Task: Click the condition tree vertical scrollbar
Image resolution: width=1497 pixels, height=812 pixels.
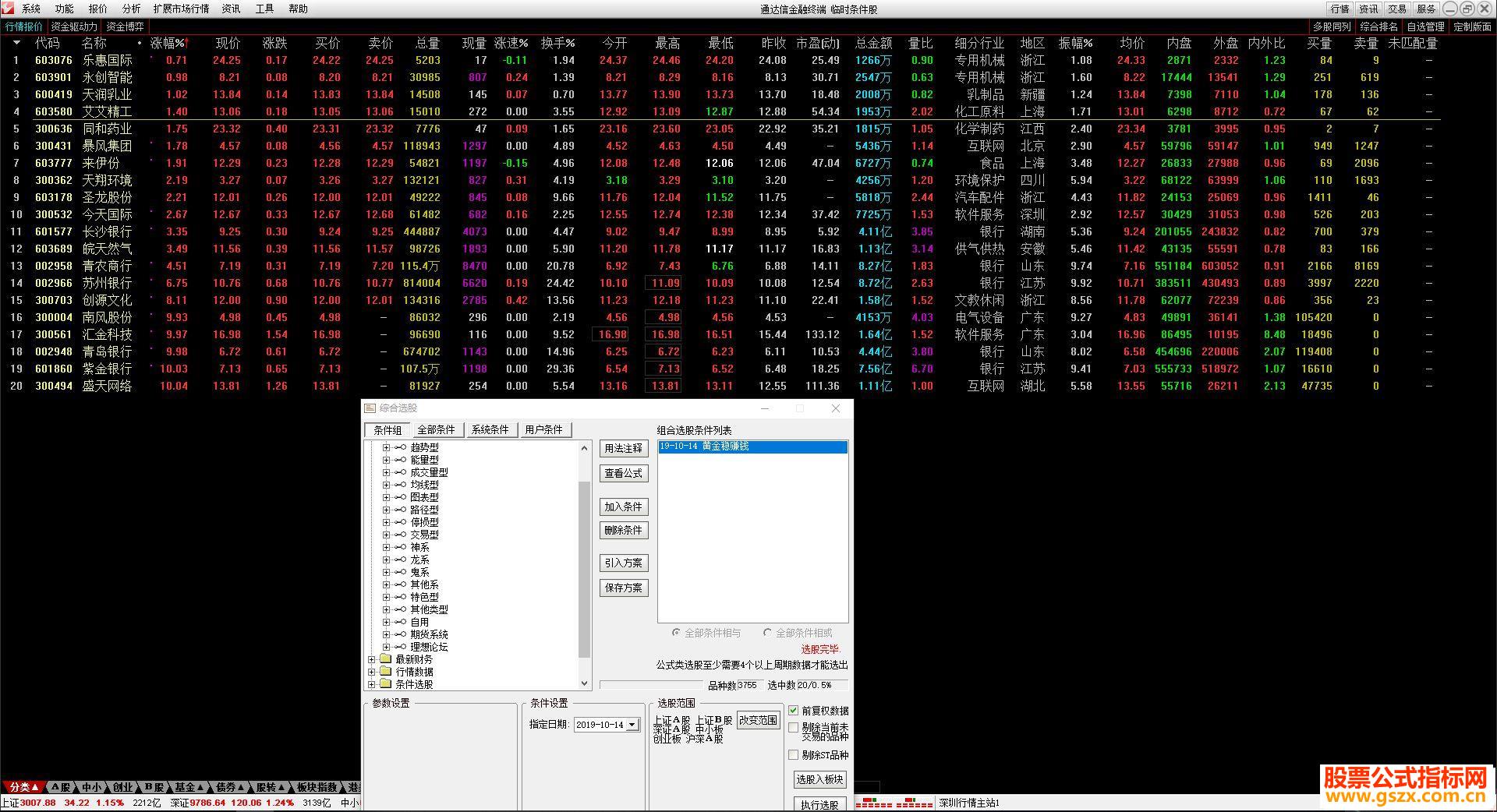Action: tap(585, 566)
